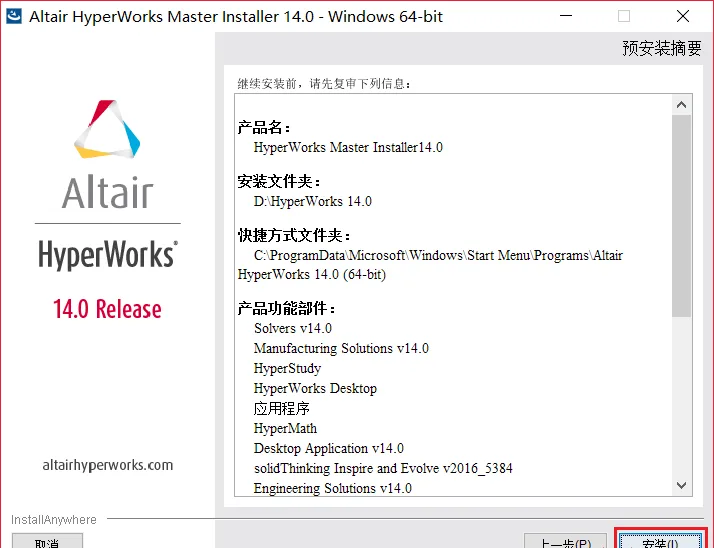The image size is (714, 548).
Task: Click altairhyperworks.com text
Action: coord(108,466)
